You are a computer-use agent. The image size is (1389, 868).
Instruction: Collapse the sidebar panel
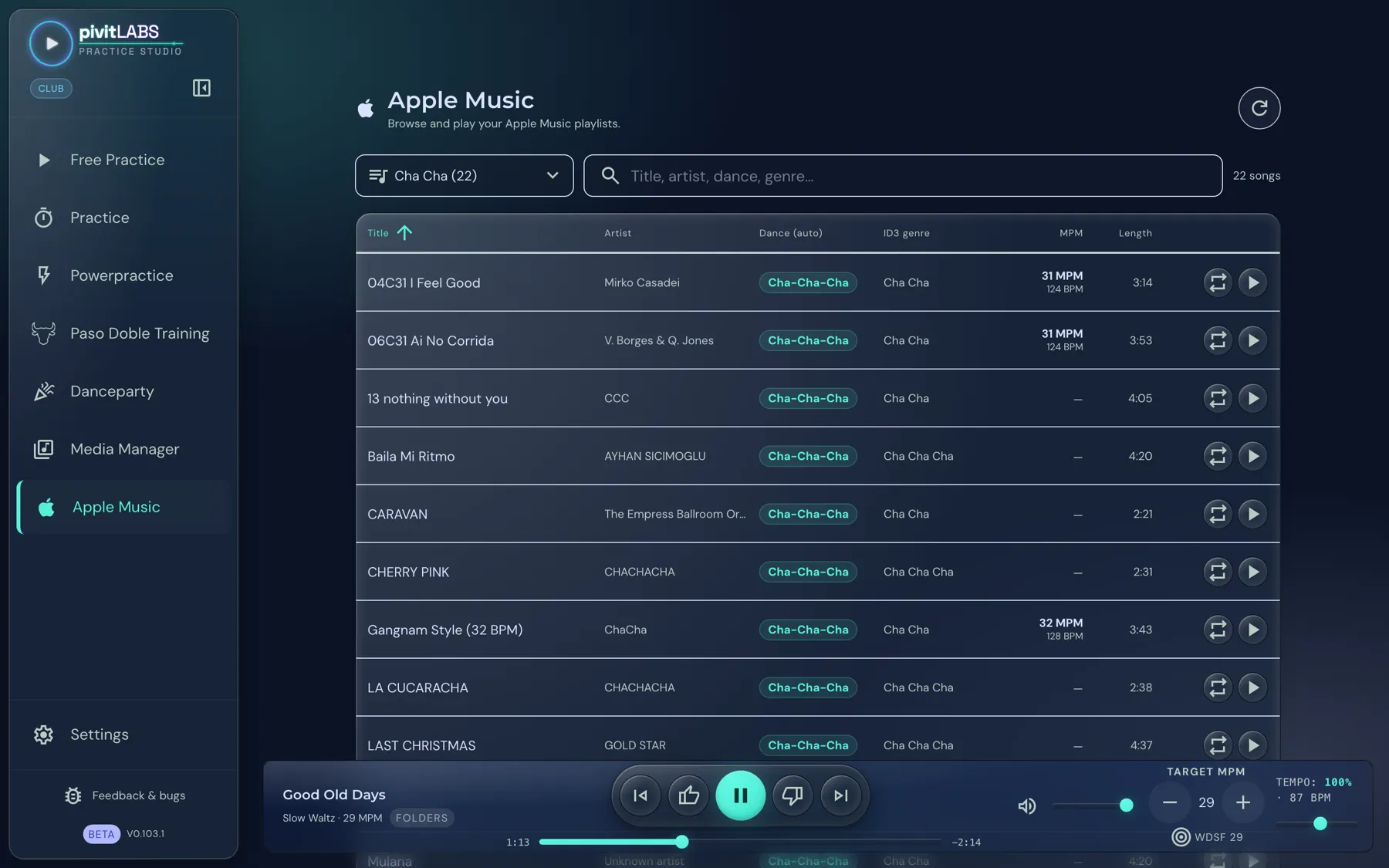pyautogui.click(x=201, y=88)
